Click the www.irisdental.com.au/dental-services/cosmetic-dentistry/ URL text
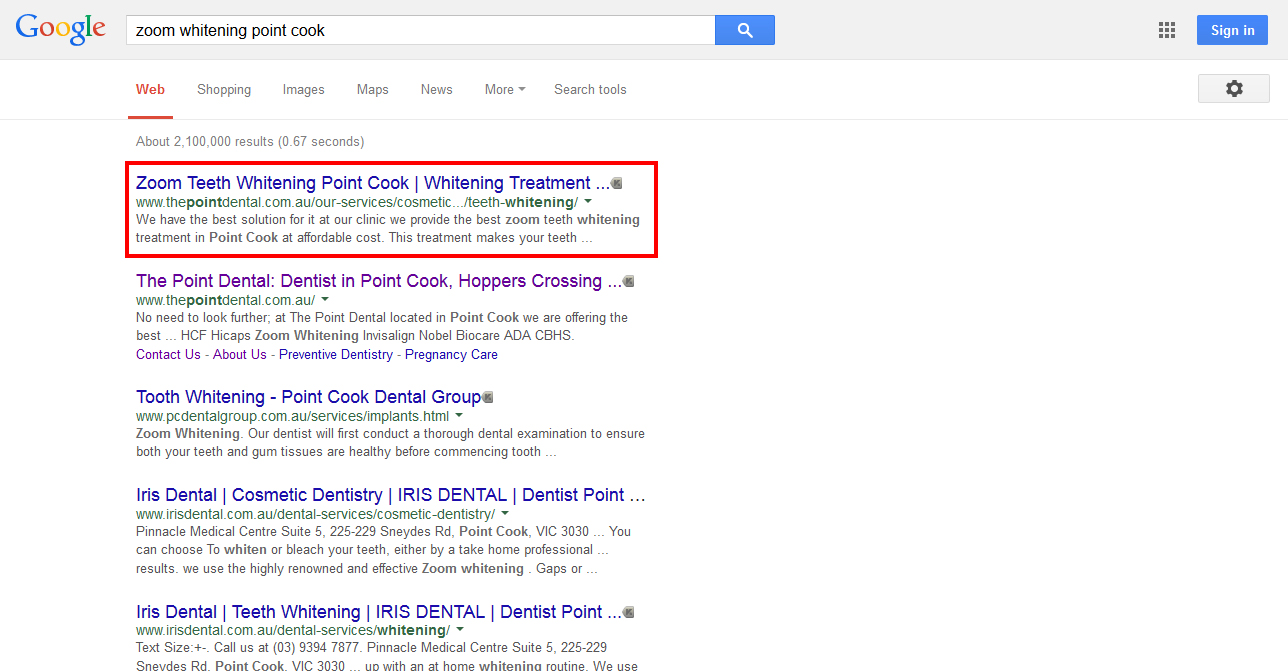 (x=315, y=513)
